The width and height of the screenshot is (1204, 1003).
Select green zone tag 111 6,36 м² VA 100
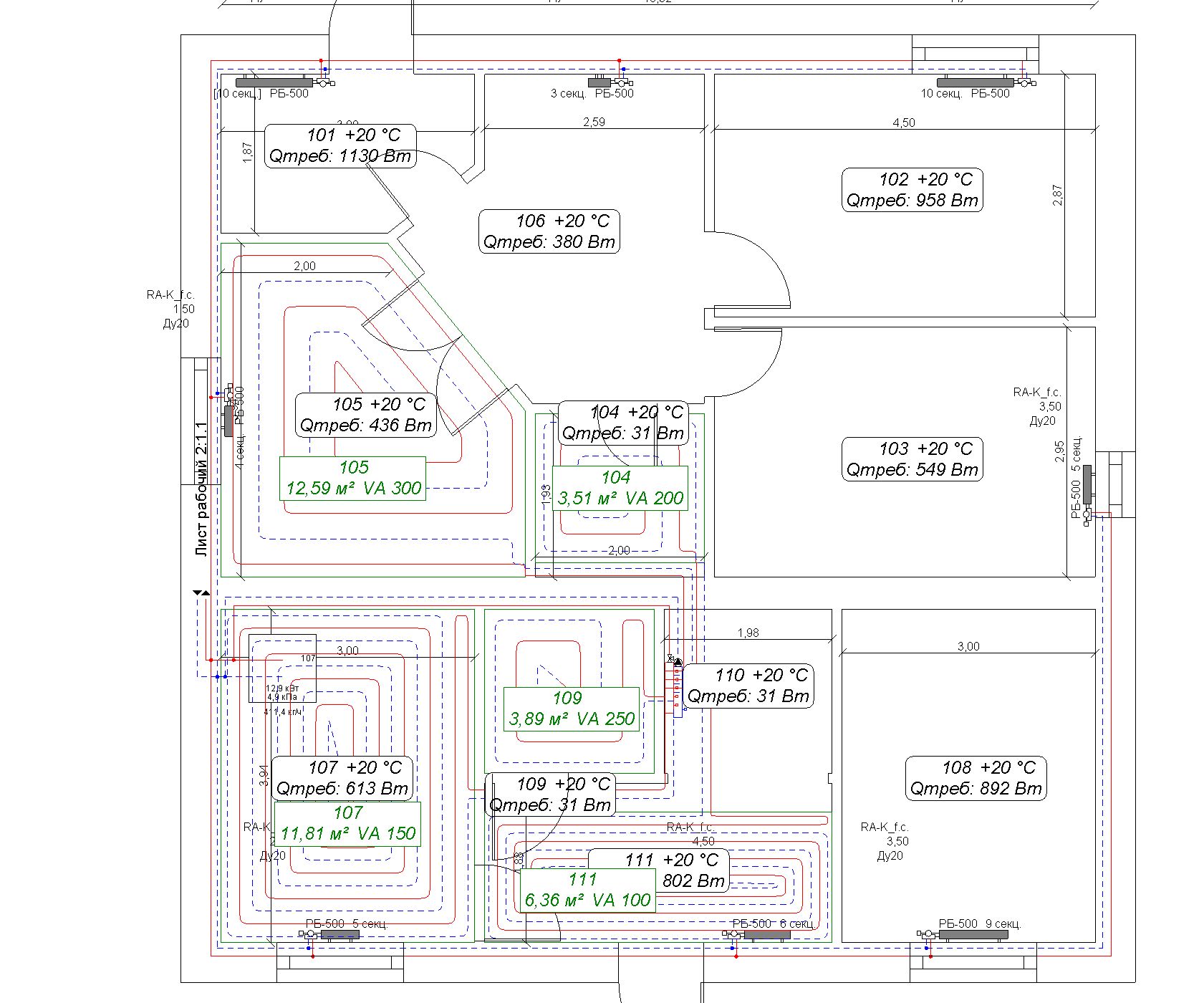[x=588, y=890]
